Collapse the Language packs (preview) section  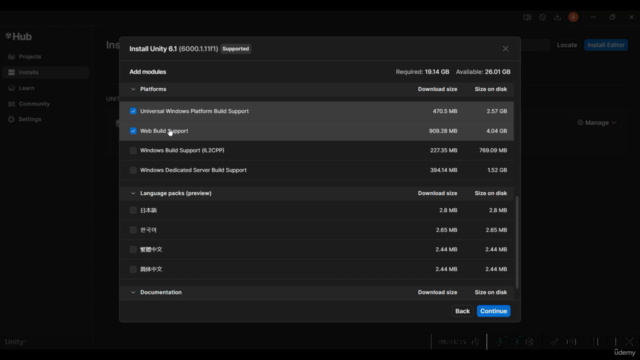(133, 193)
